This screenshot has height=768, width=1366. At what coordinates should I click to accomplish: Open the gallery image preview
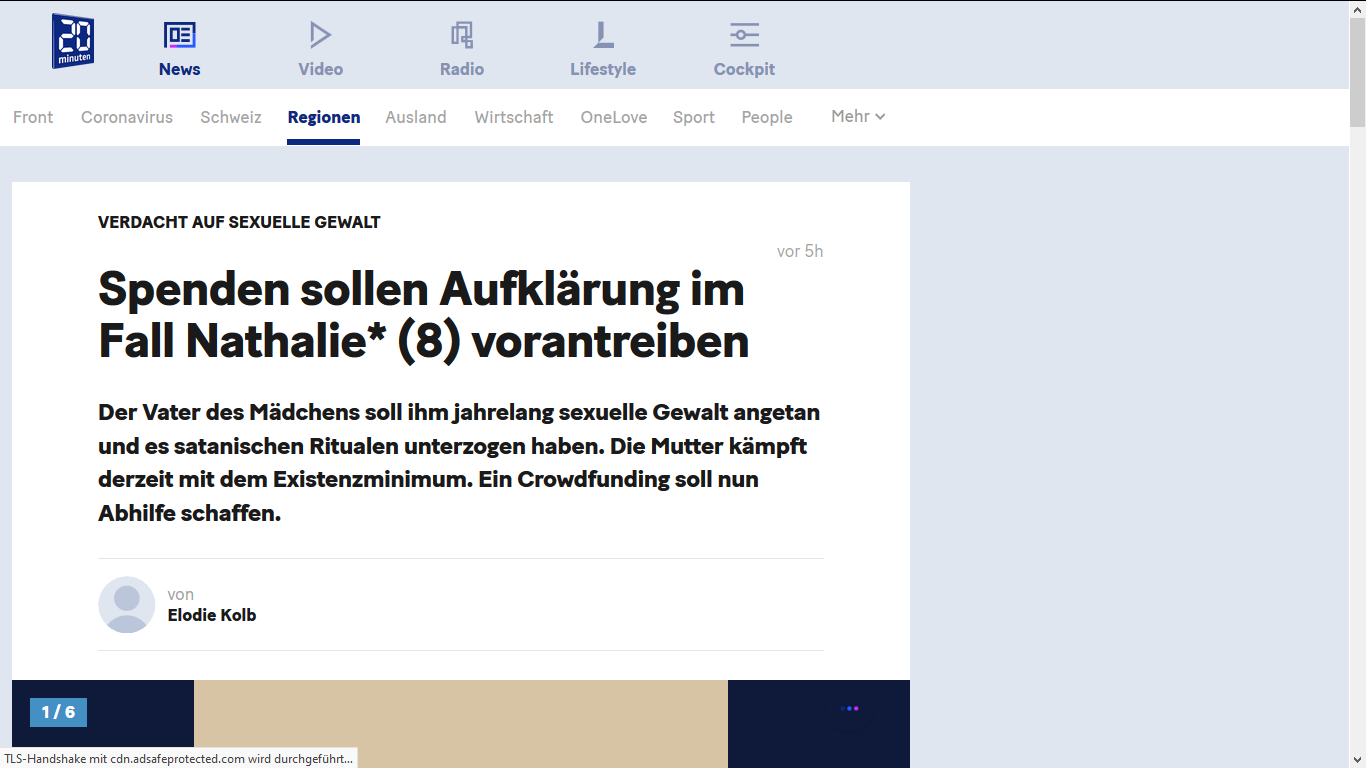[461, 724]
